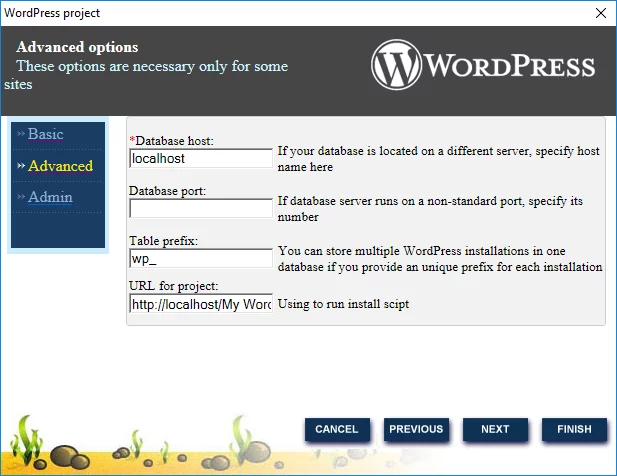Click the FINISH button

(x=575, y=429)
